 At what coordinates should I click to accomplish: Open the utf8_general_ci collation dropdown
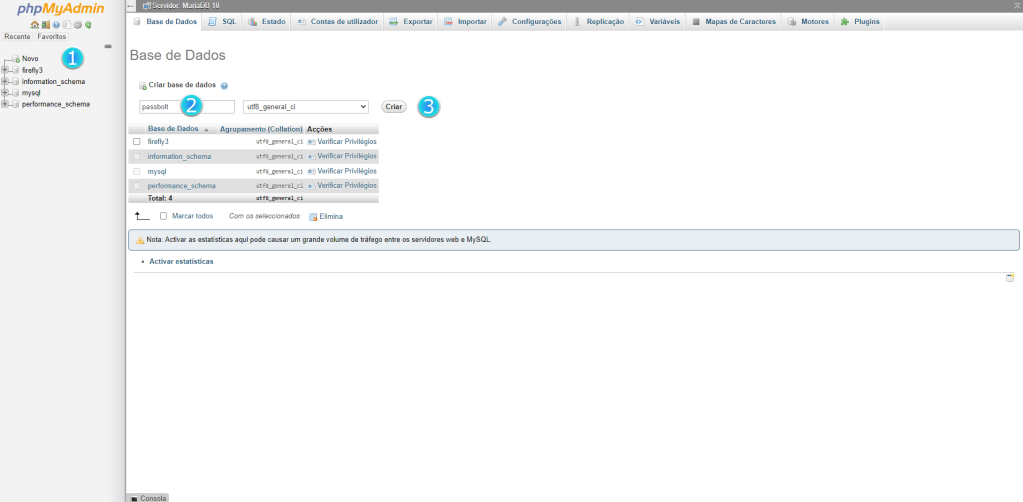[306, 106]
